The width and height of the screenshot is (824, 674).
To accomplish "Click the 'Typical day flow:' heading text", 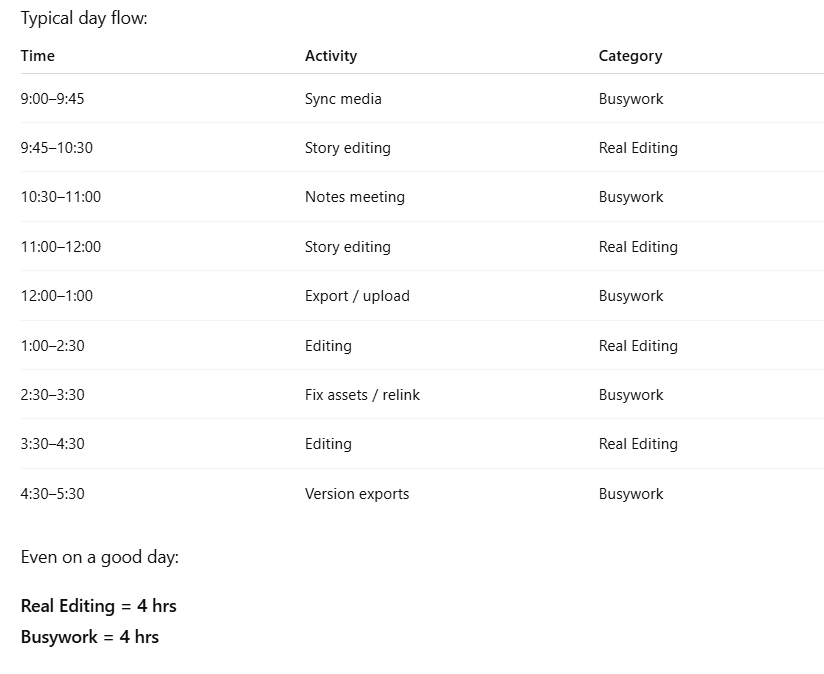I will 84,18.
